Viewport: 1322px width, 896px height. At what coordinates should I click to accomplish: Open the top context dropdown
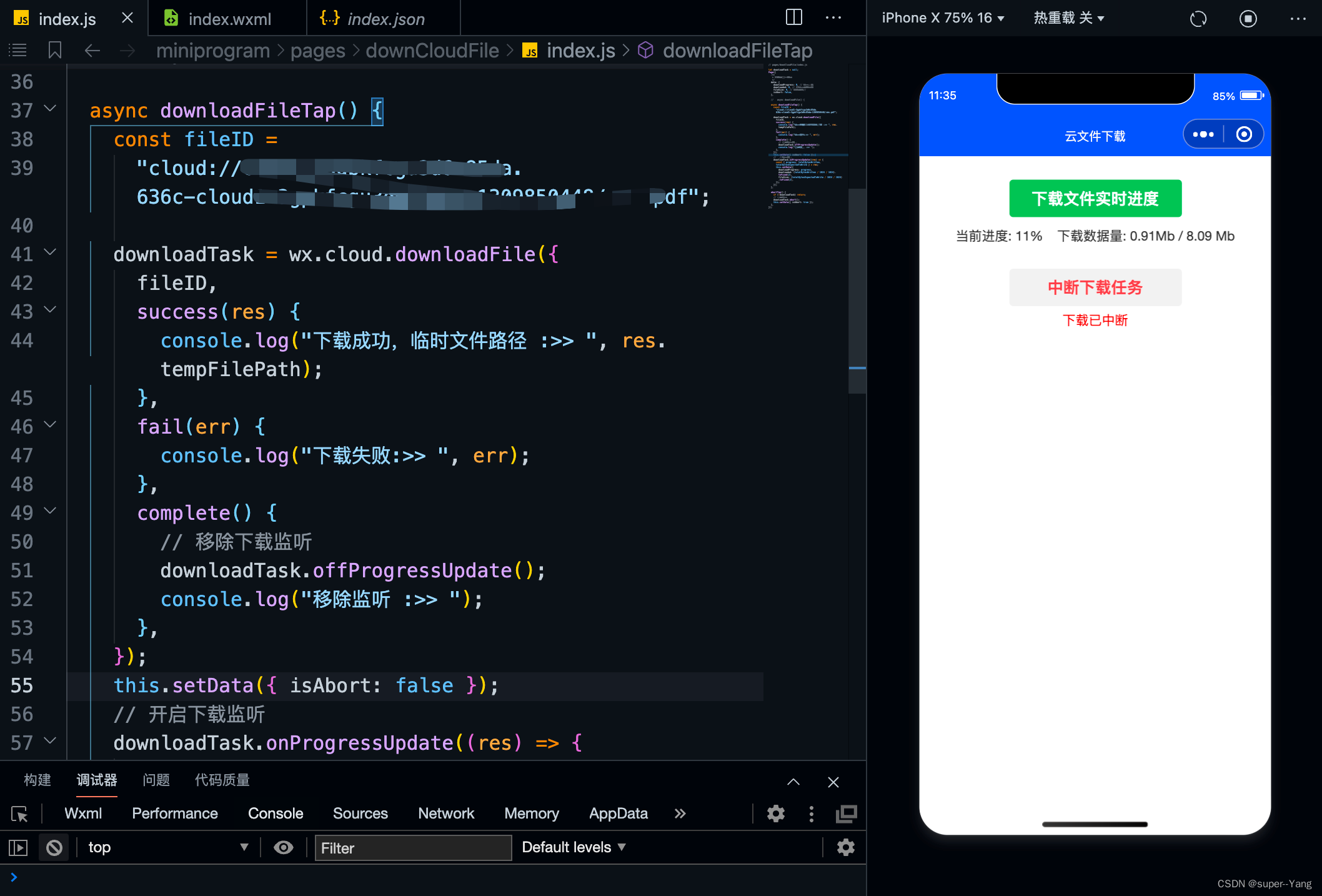[168, 847]
